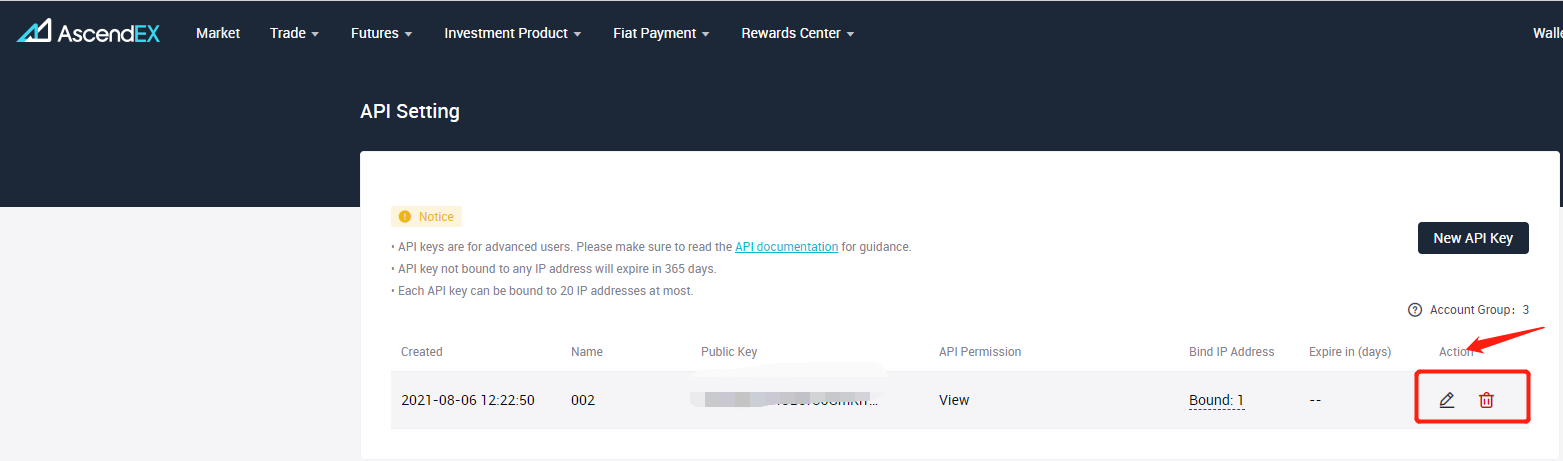
Task: Open the Investment Product dropdown
Action: pyautogui.click(x=512, y=33)
